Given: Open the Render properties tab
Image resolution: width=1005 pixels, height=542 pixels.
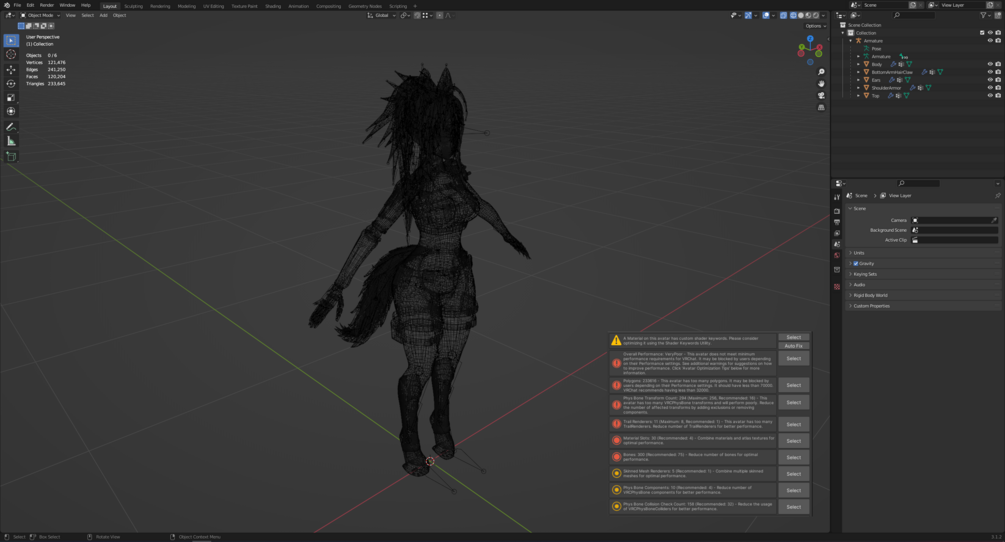Looking at the screenshot, I should pos(837,211).
